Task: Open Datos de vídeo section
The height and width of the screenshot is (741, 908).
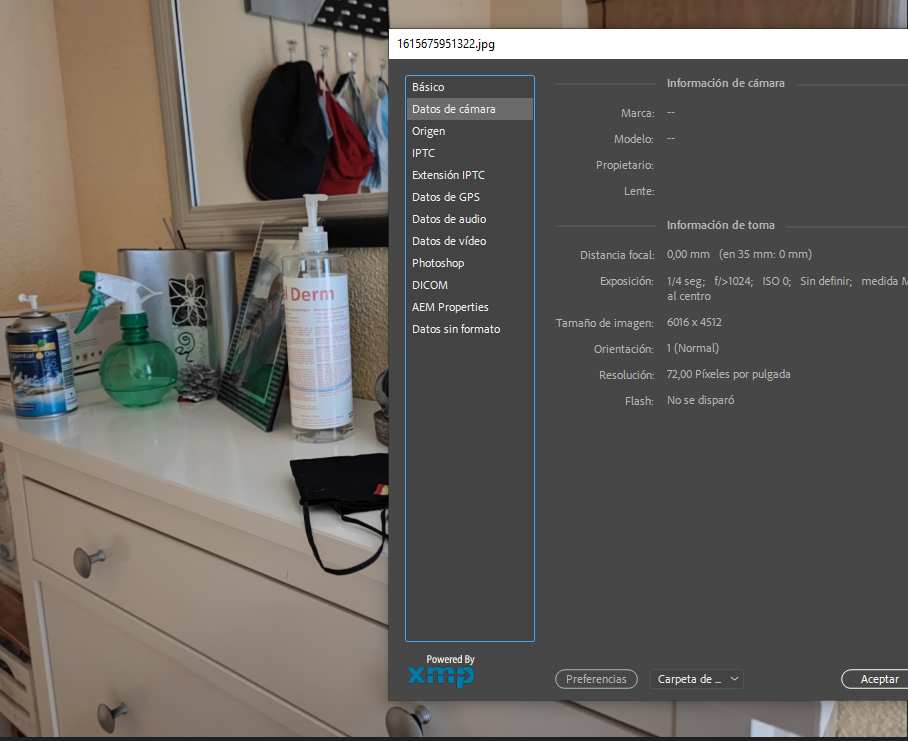Action: tap(469, 241)
